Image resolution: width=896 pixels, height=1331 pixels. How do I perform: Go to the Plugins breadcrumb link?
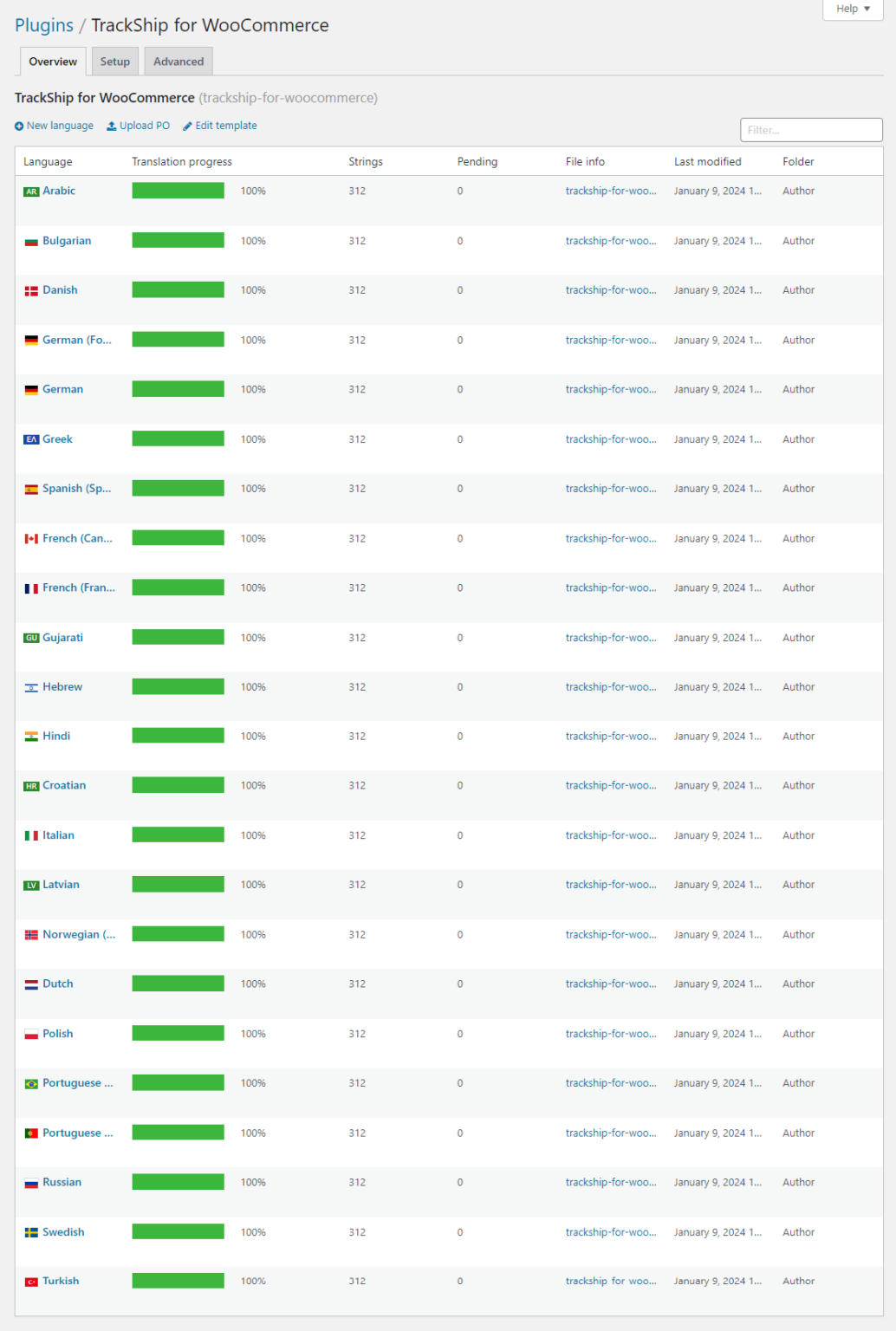[x=44, y=25]
